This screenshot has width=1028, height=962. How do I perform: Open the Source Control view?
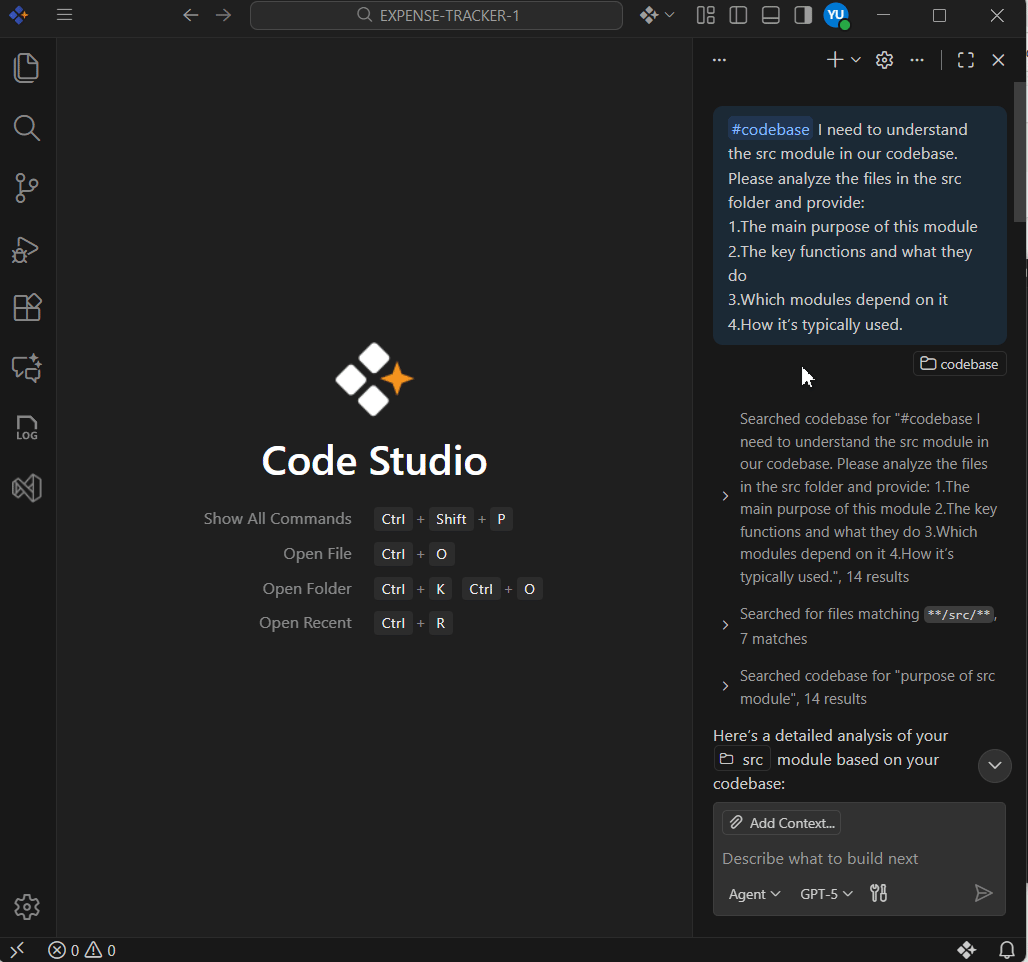point(26,188)
